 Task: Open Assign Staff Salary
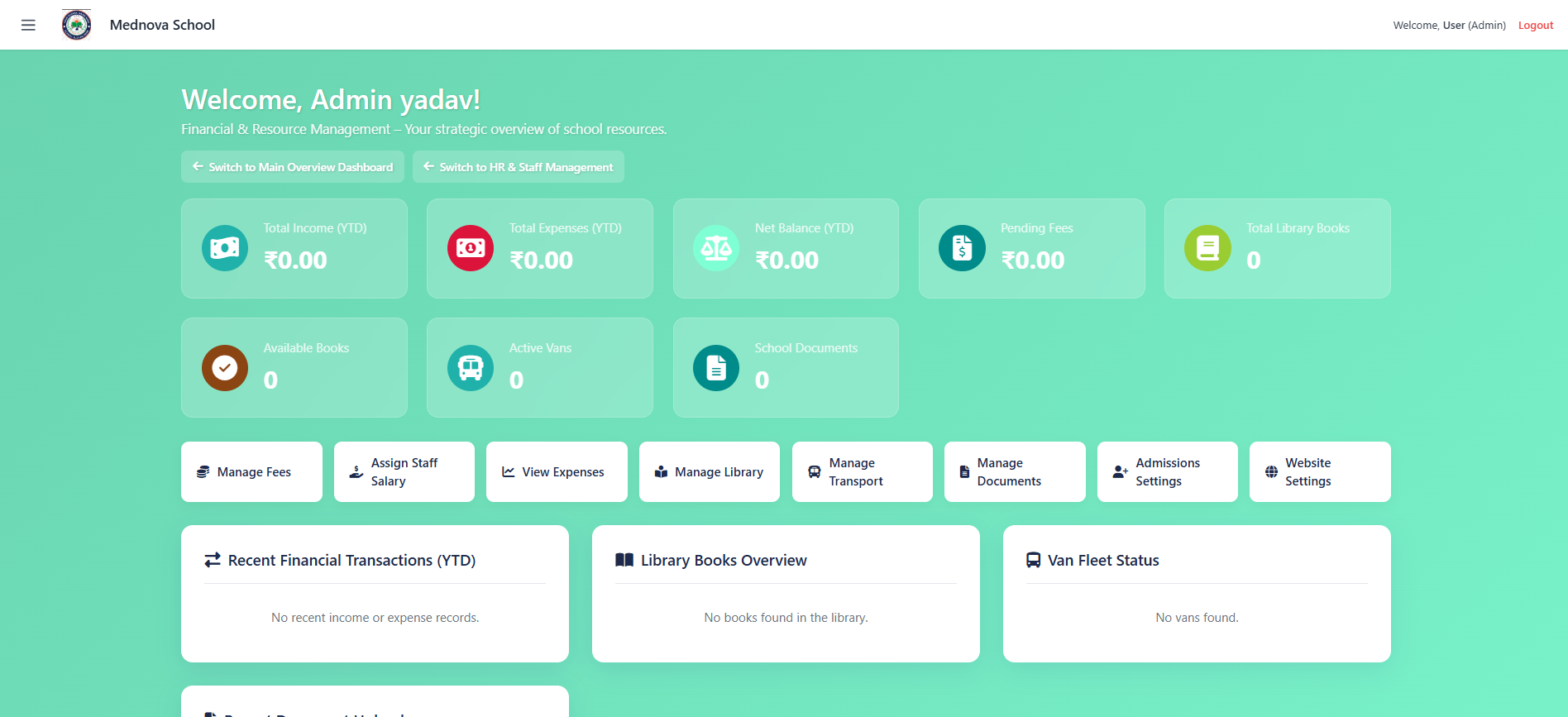pyautogui.click(x=404, y=472)
